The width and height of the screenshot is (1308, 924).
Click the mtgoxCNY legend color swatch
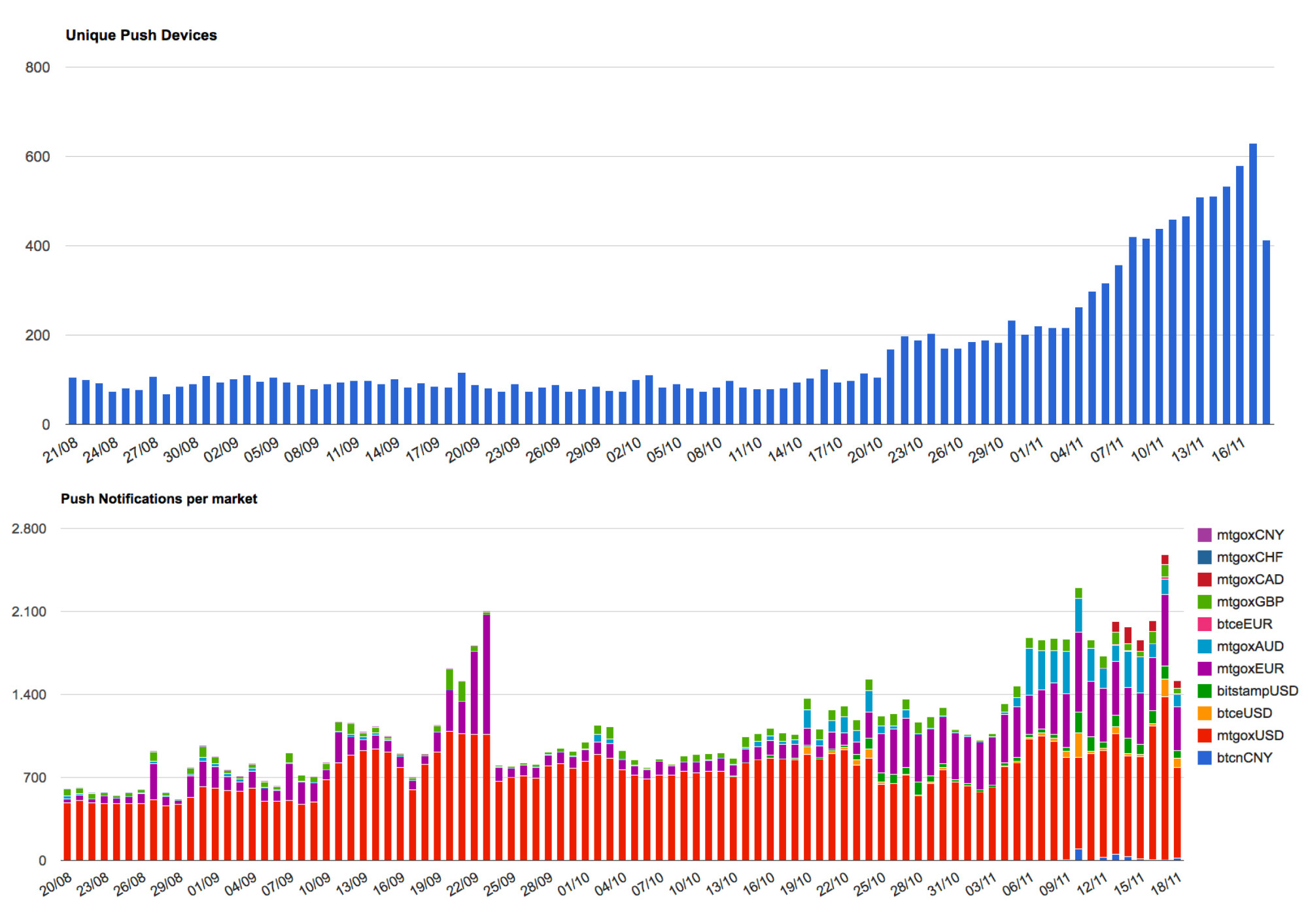pyautogui.click(x=1204, y=535)
